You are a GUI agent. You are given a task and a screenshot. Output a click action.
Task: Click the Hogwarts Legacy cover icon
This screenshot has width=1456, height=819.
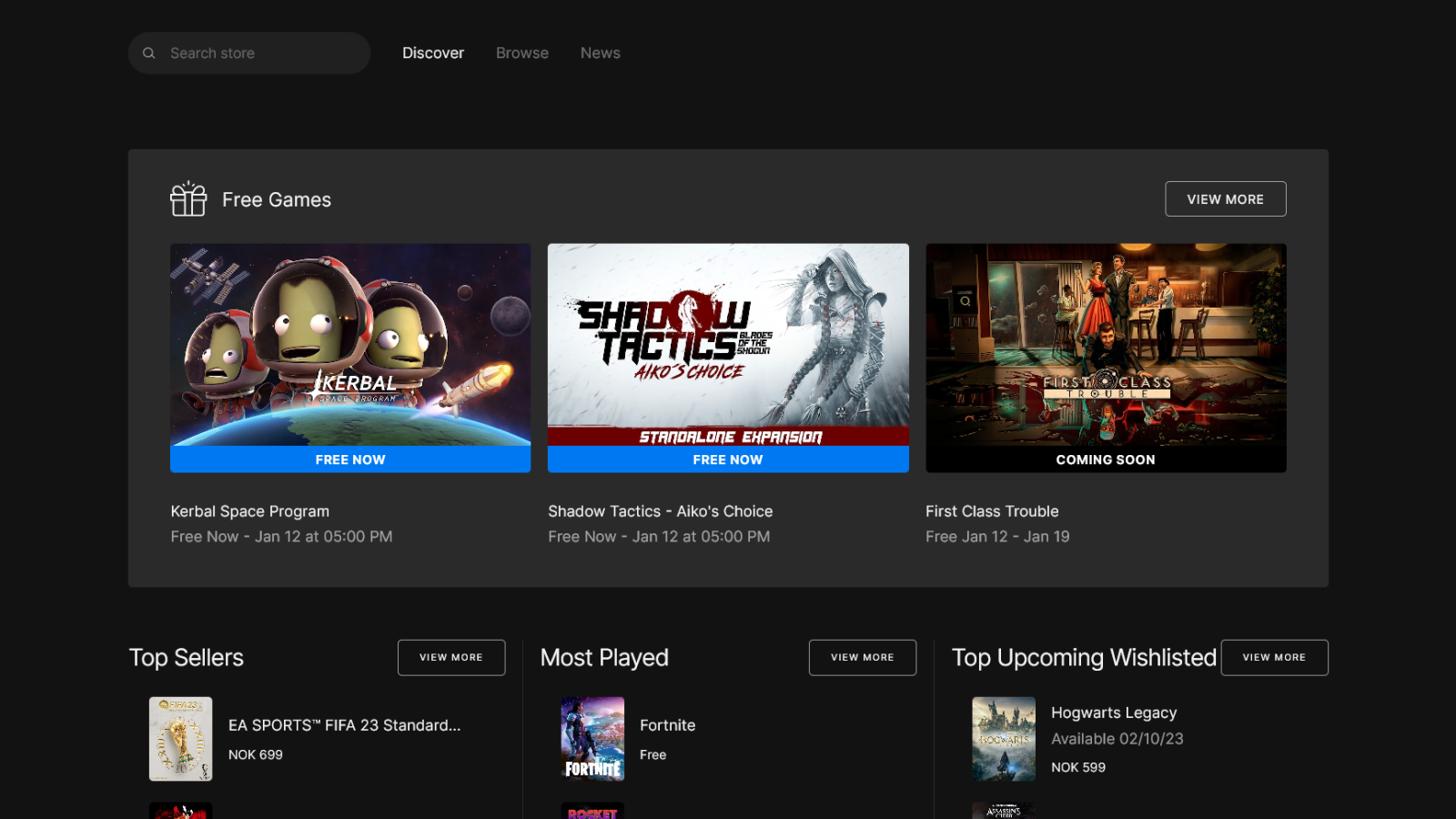[1004, 739]
